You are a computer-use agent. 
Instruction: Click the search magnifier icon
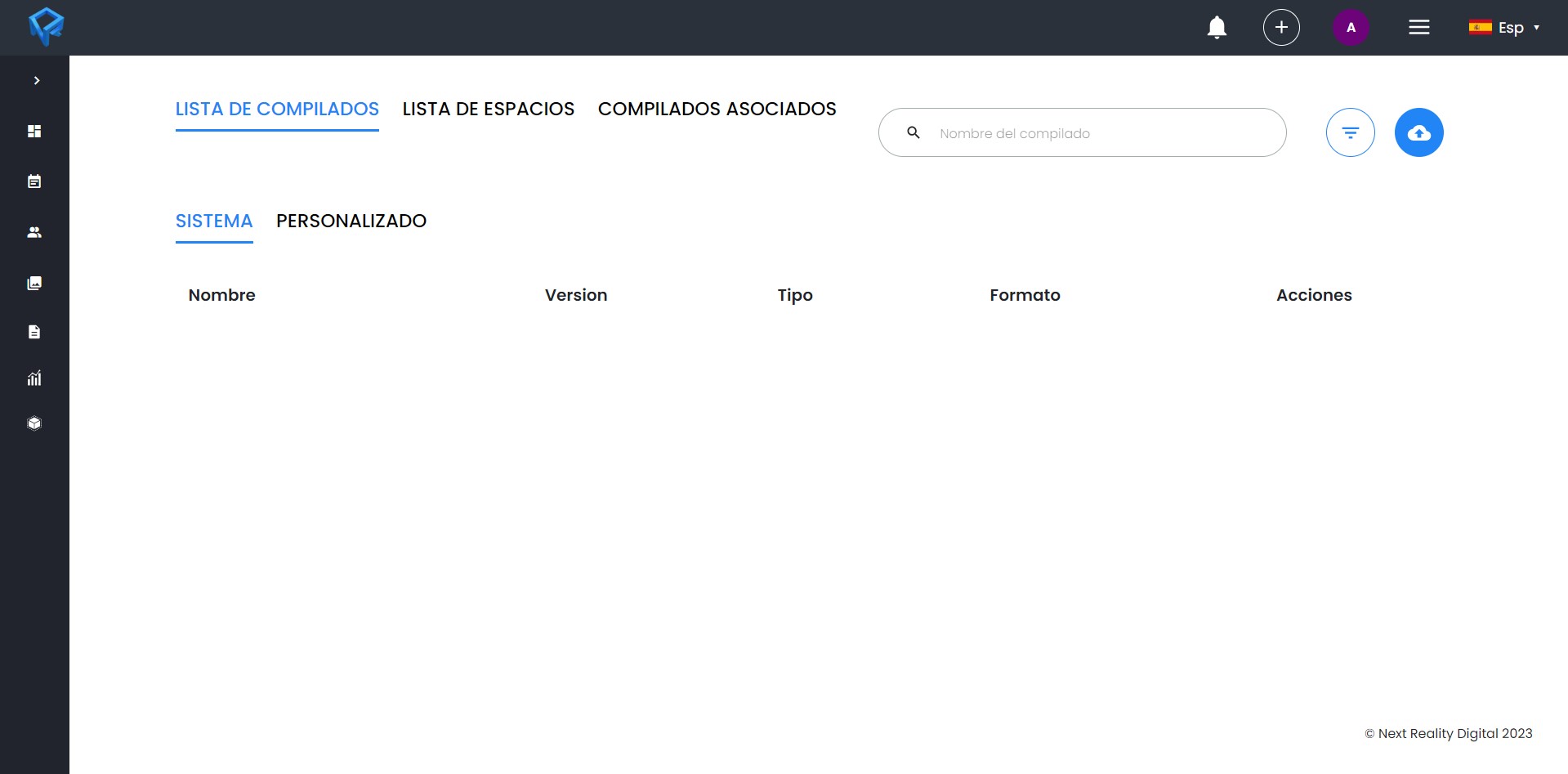click(x=914, y=132)
